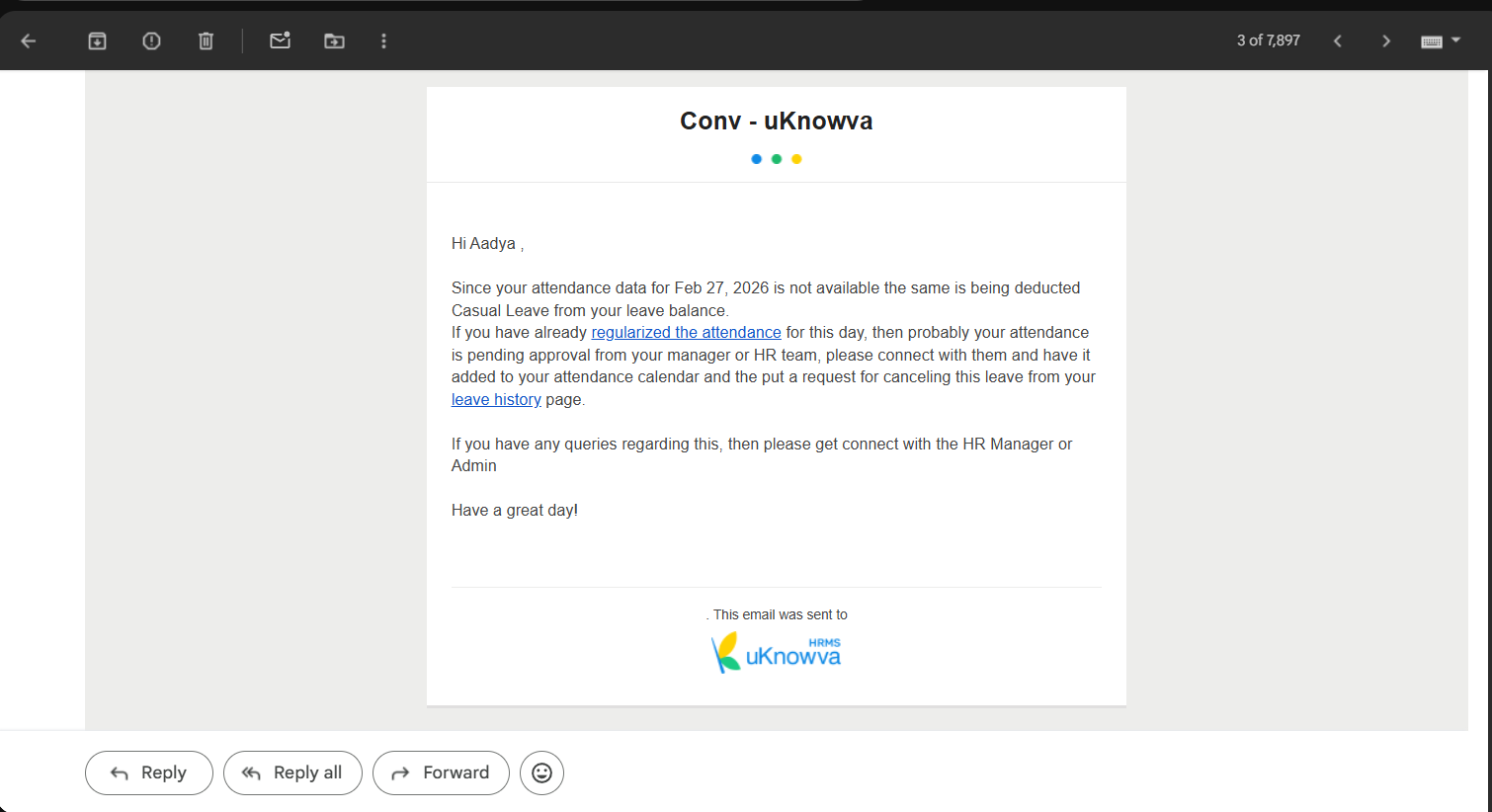The height and width of the screenshot is (812, 1492).
Task: Click the '3 of 7,897' counter
Action: coord(1268,41)
